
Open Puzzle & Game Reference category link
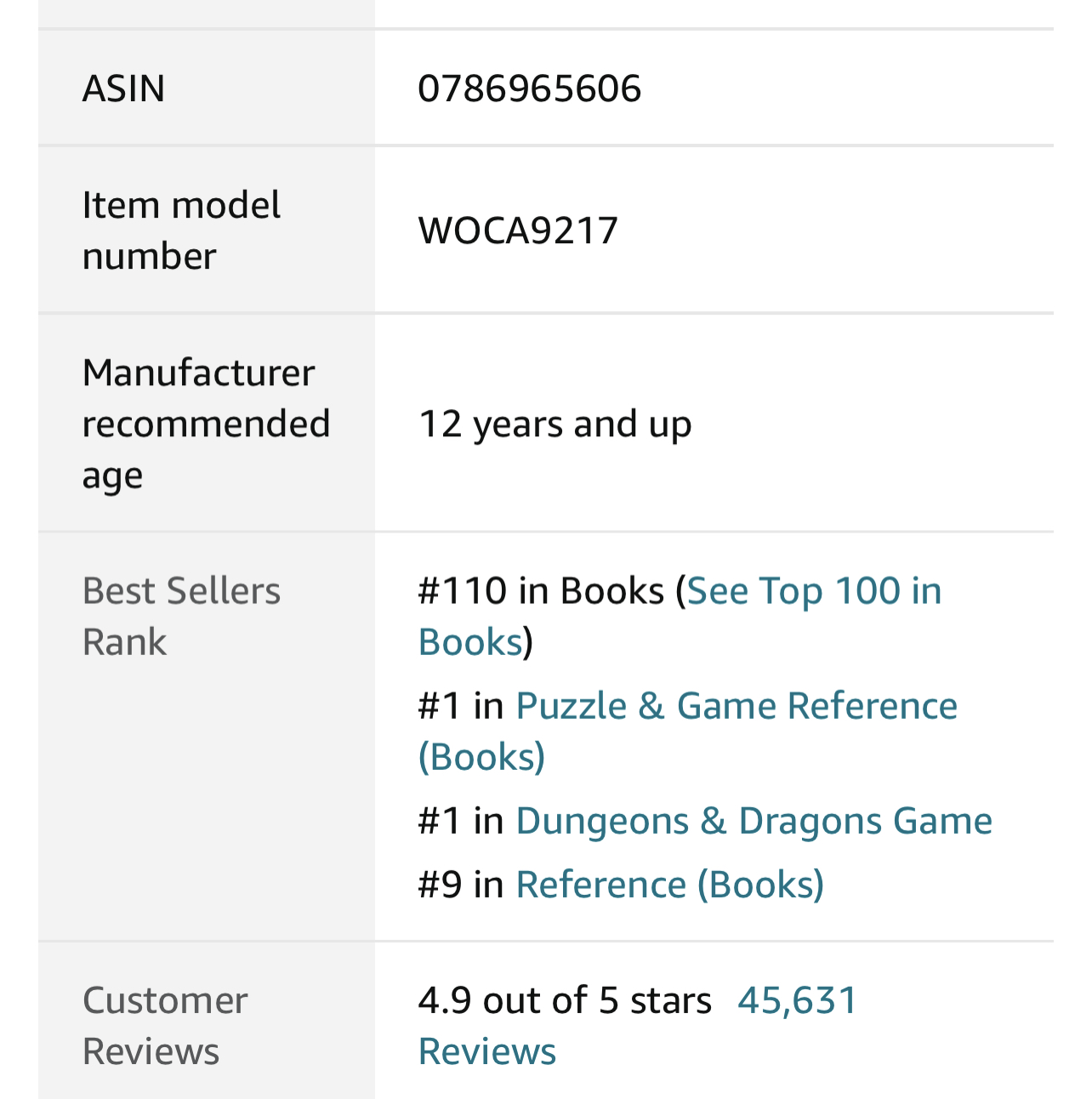click(737, 705)
